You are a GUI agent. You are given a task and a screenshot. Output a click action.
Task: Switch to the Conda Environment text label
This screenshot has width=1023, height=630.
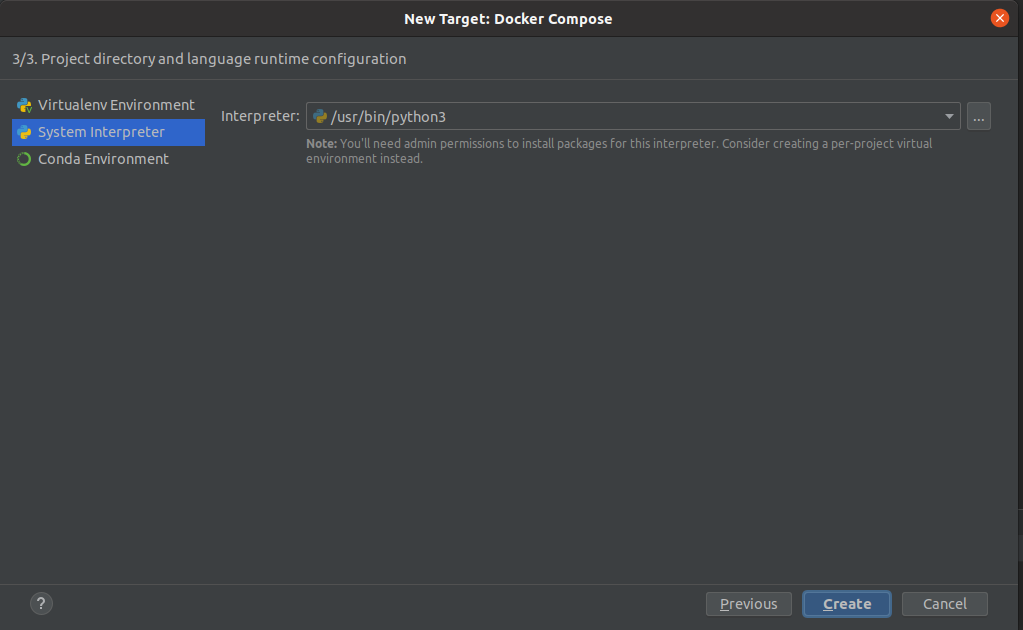[103, 159]
